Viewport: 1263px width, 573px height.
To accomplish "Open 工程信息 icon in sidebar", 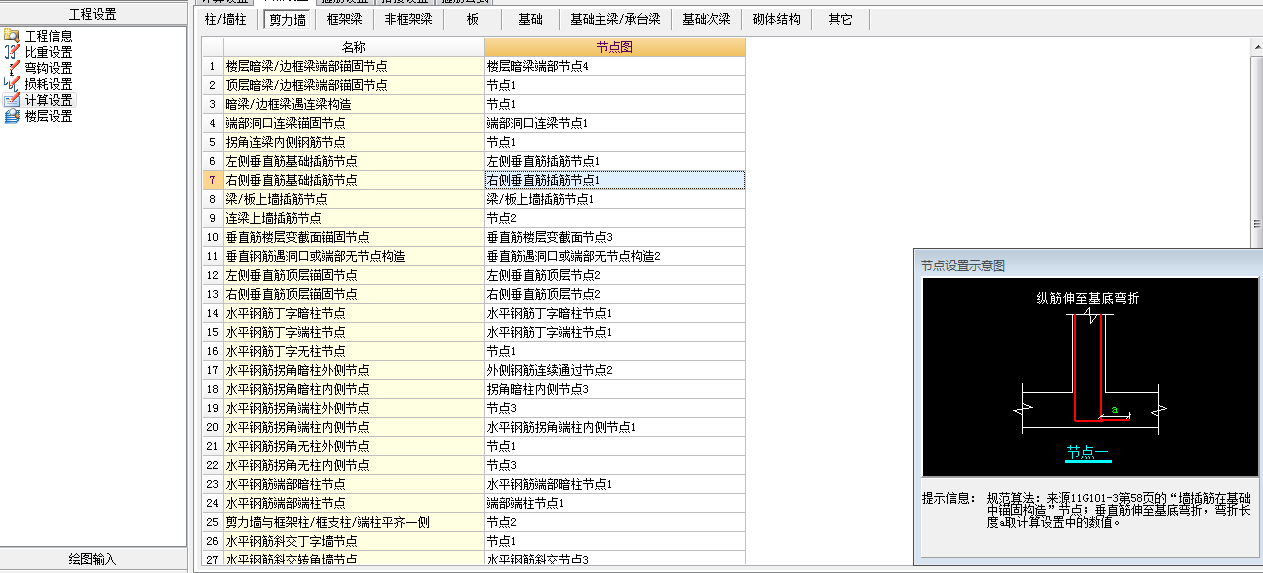I will point(12,36).
